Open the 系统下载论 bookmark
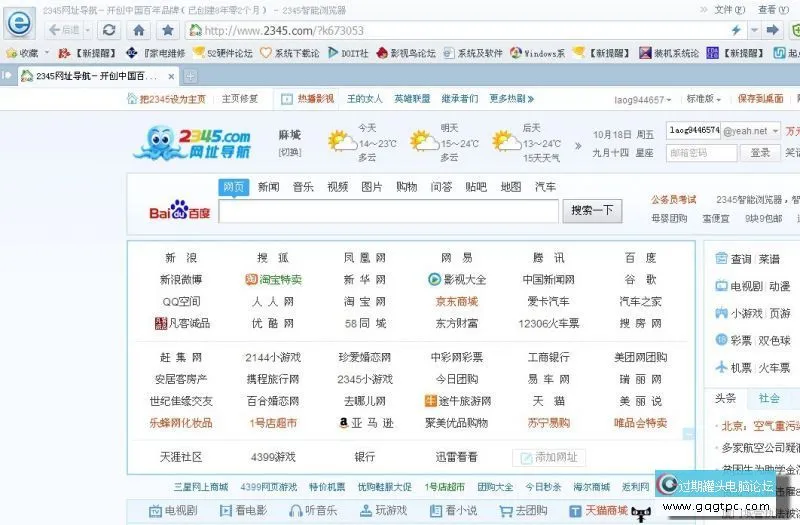Image resolution: width=800 pixels, height=525 pixels. 290,53
